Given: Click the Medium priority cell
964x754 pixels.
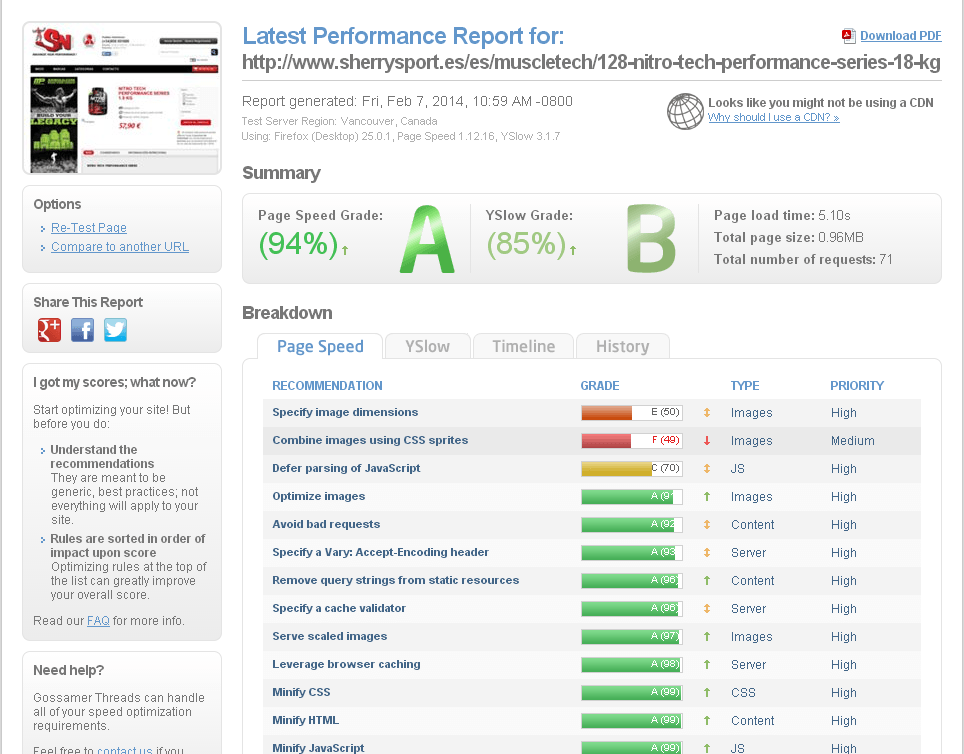Looking at the screenshot, I should [x=853, y=440].
